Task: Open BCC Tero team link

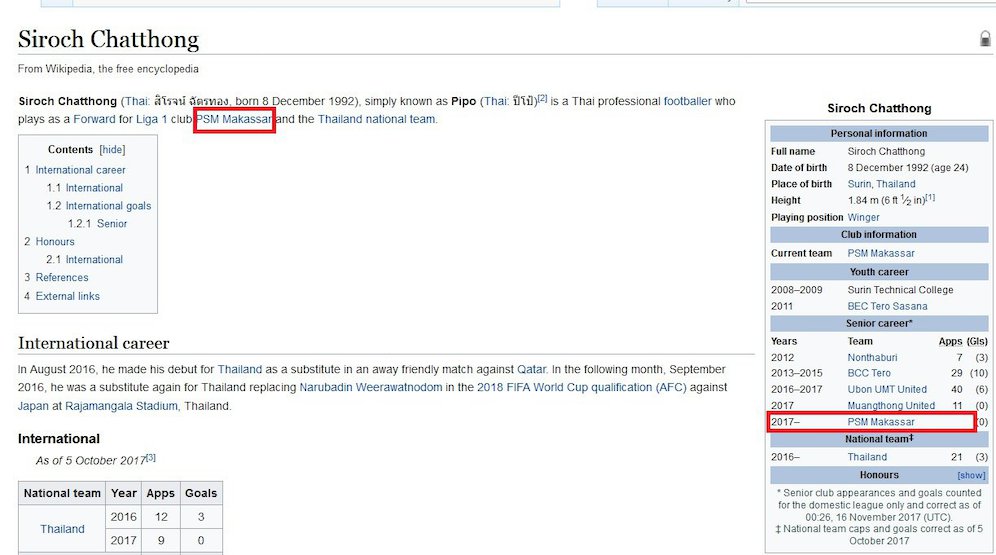Action: [x=869, y=373]
